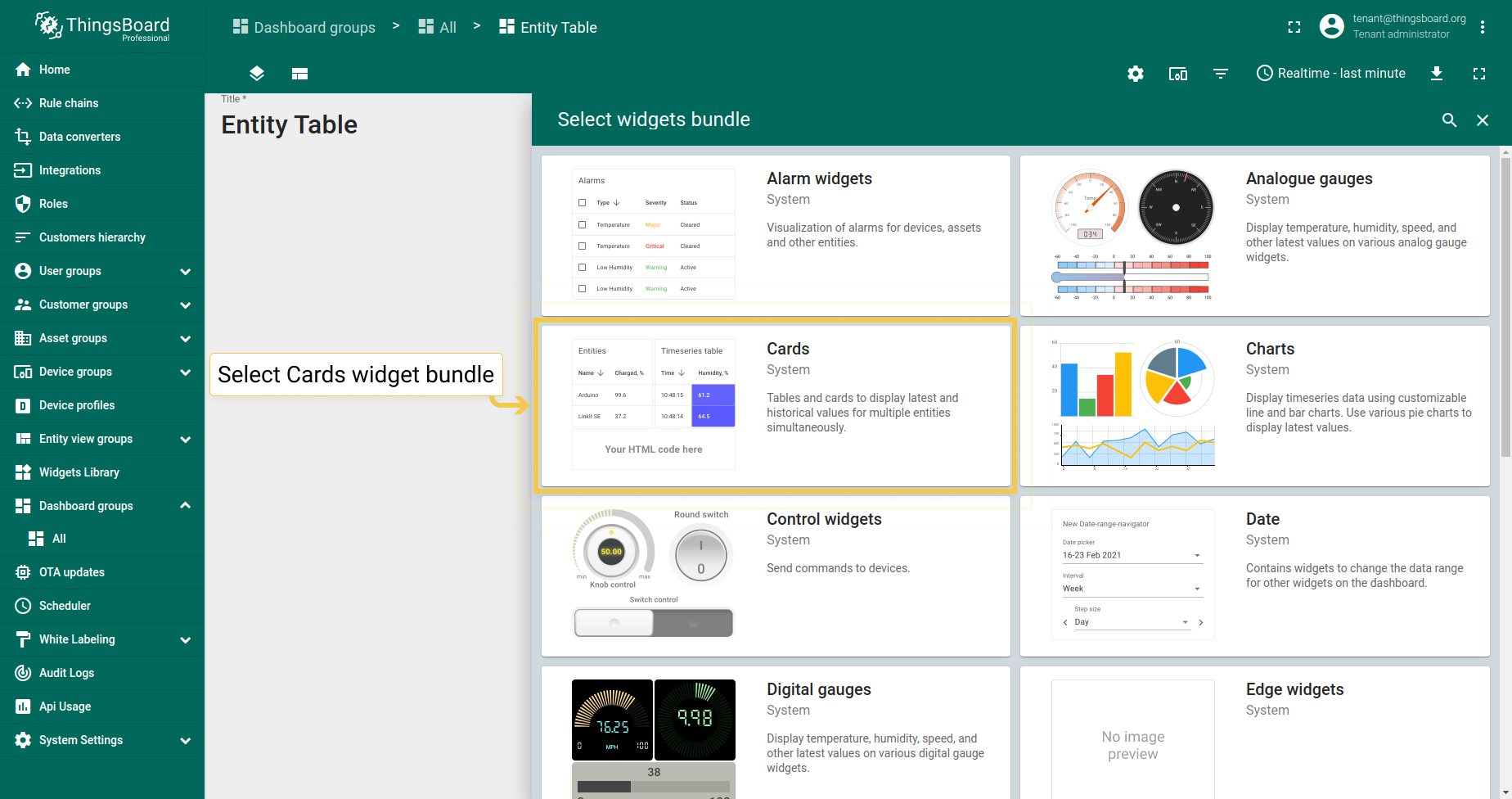Select the Control widgets bundle
The width and height of the screenshot is (1512, 799).
click(x=776, y=576)
